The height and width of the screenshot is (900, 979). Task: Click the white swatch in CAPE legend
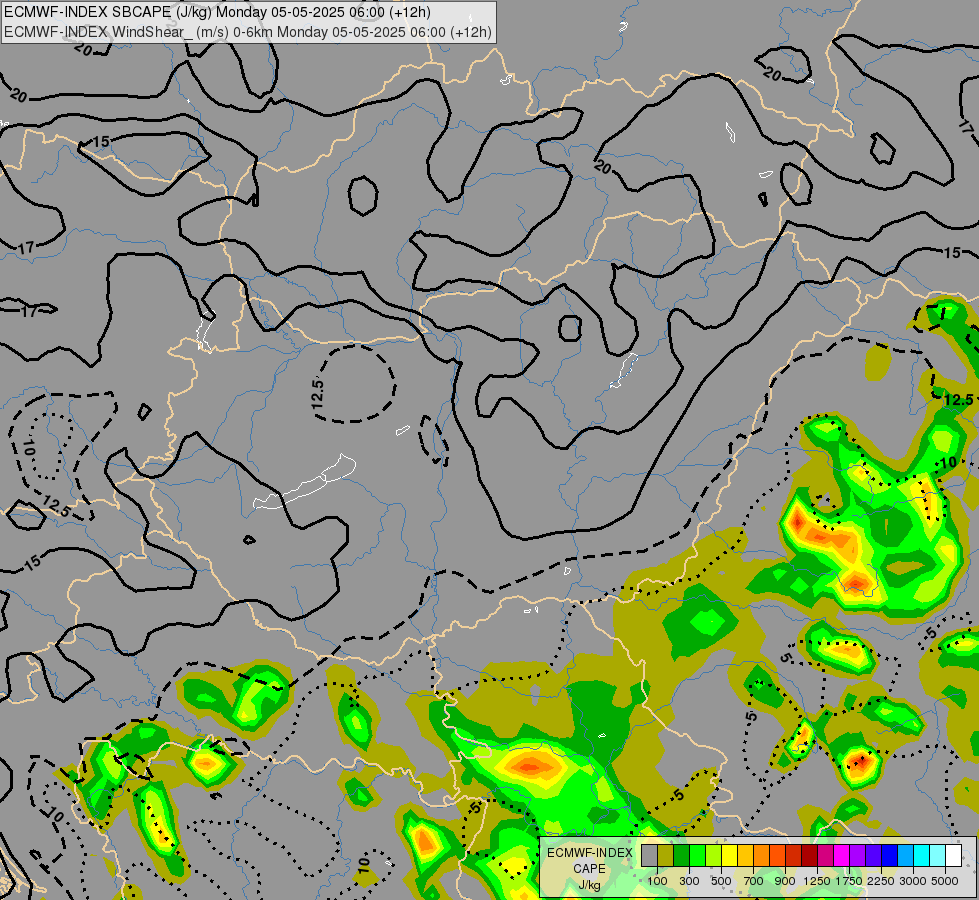[x=953, y=855]
